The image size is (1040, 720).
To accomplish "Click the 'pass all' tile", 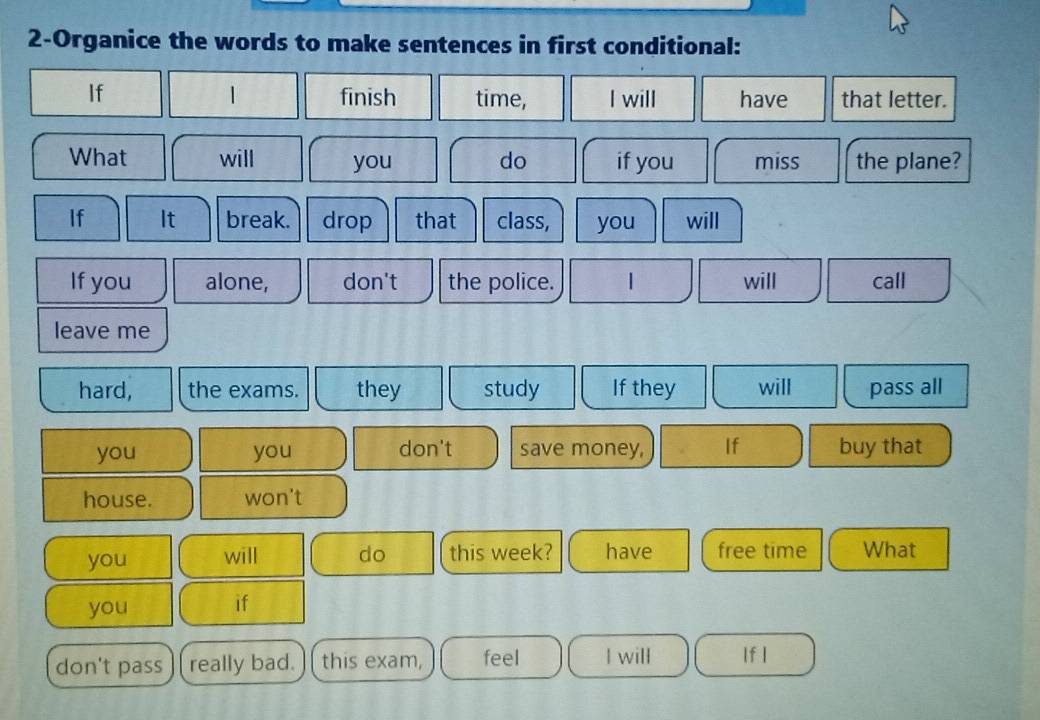I will click(905, 387).
